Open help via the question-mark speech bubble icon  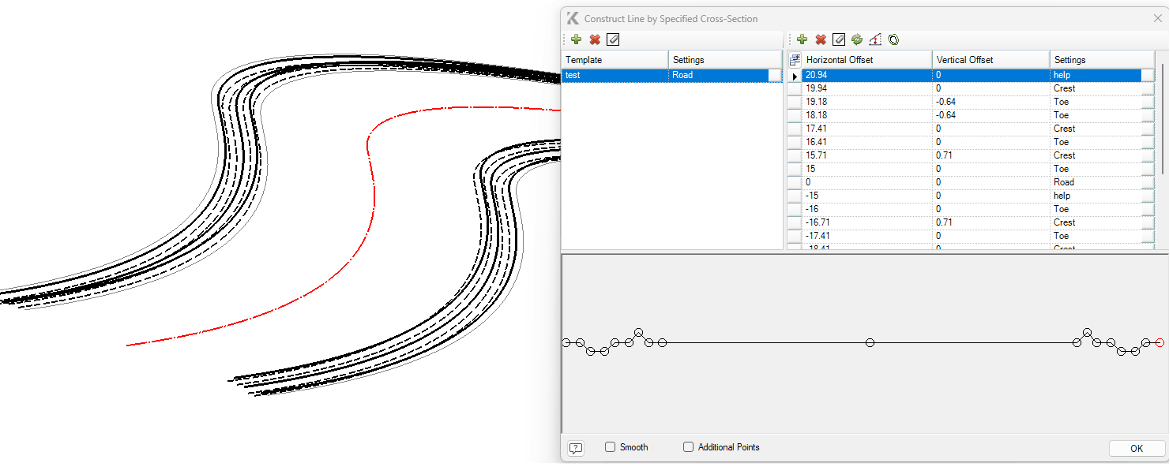[575, 448]
